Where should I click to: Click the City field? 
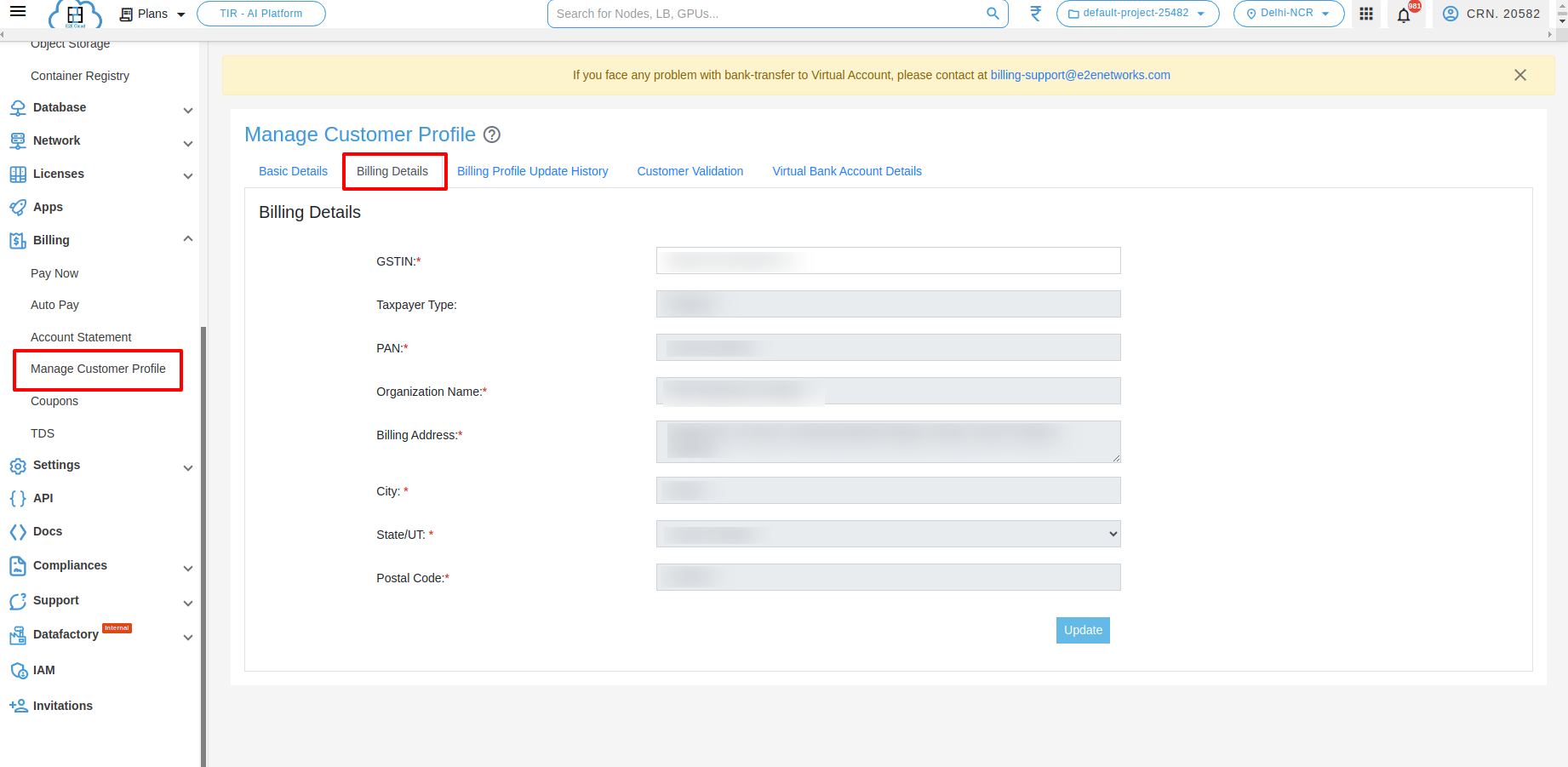(889, 490)
